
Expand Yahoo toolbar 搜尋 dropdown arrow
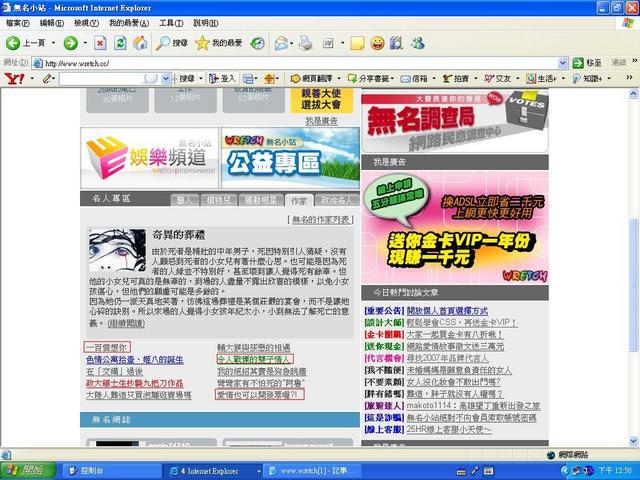click(201, 78)
